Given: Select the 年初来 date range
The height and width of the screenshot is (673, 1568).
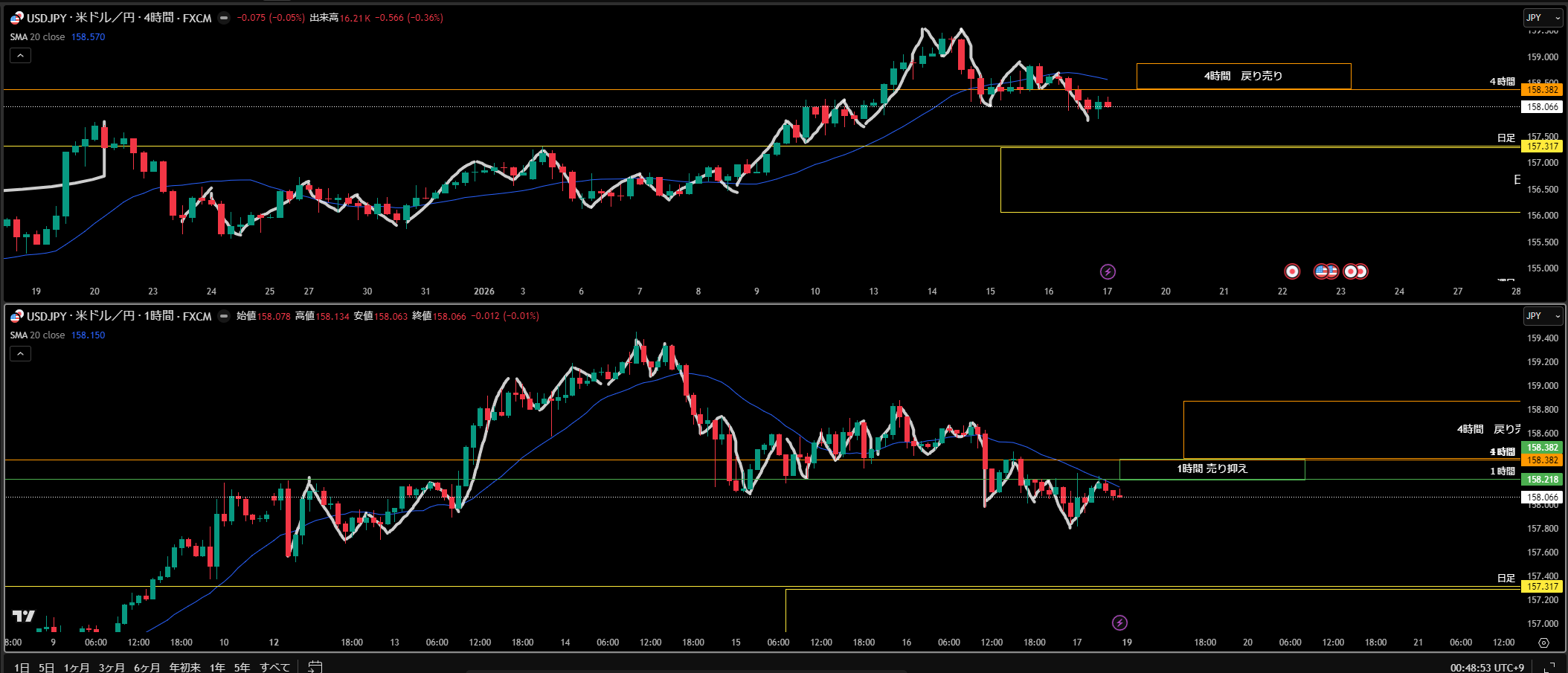Looking at the screenshot, I should (184, 667).
